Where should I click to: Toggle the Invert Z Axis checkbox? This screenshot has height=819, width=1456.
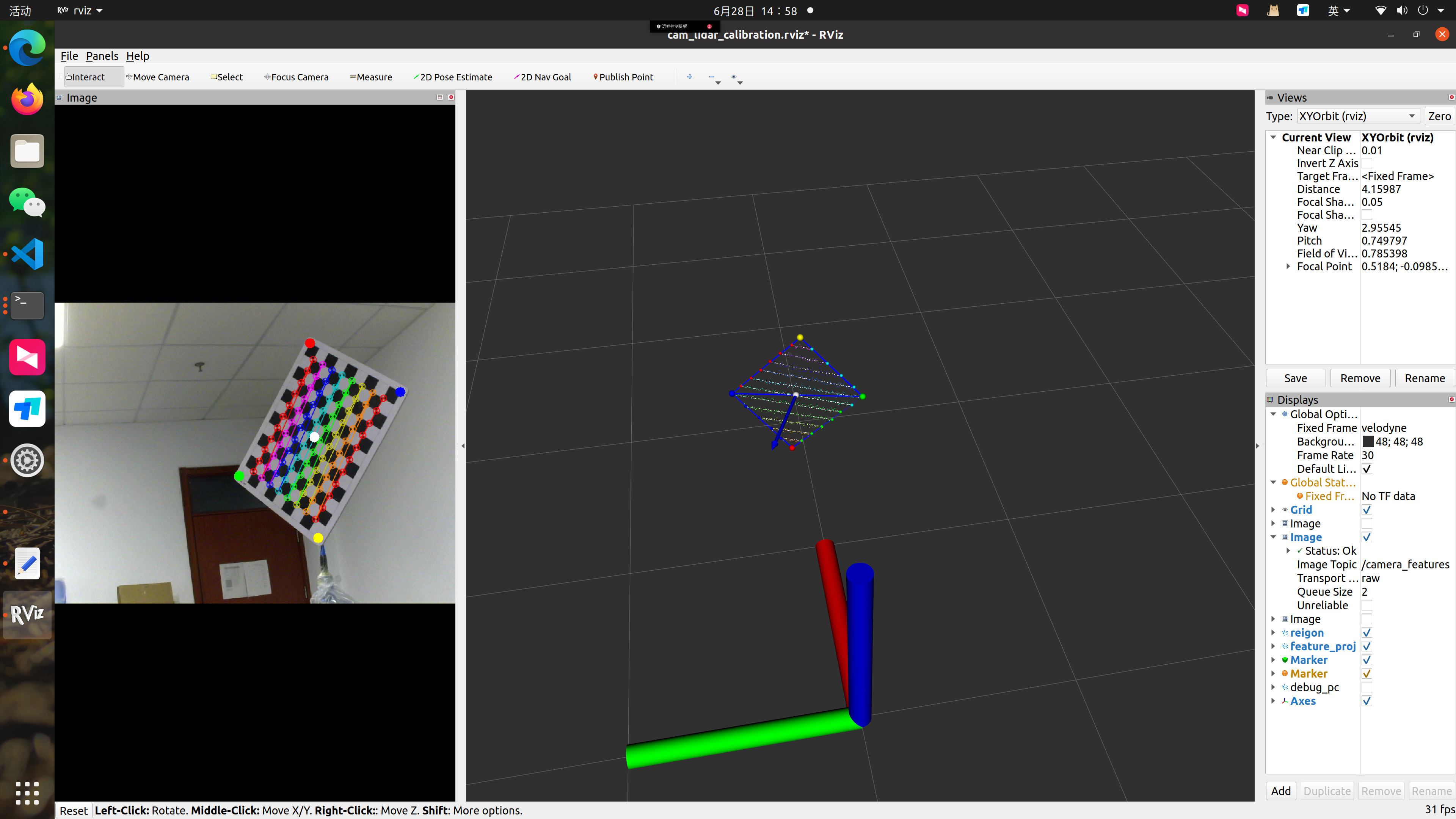point(1367,163)
